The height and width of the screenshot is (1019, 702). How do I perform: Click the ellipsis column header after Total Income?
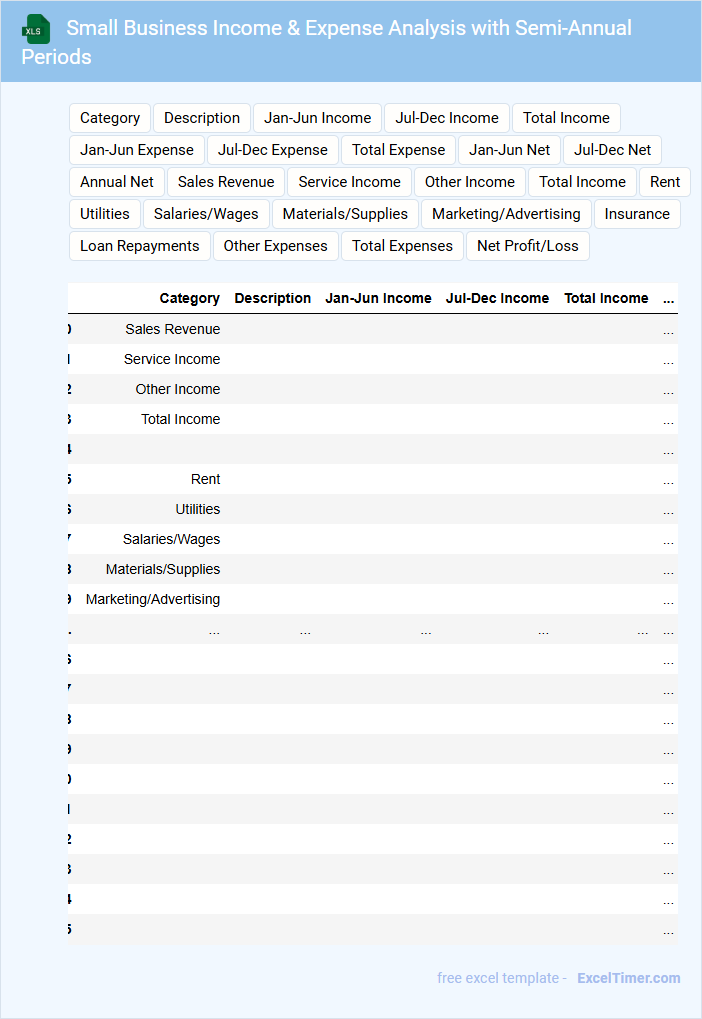tap(668, 299)
